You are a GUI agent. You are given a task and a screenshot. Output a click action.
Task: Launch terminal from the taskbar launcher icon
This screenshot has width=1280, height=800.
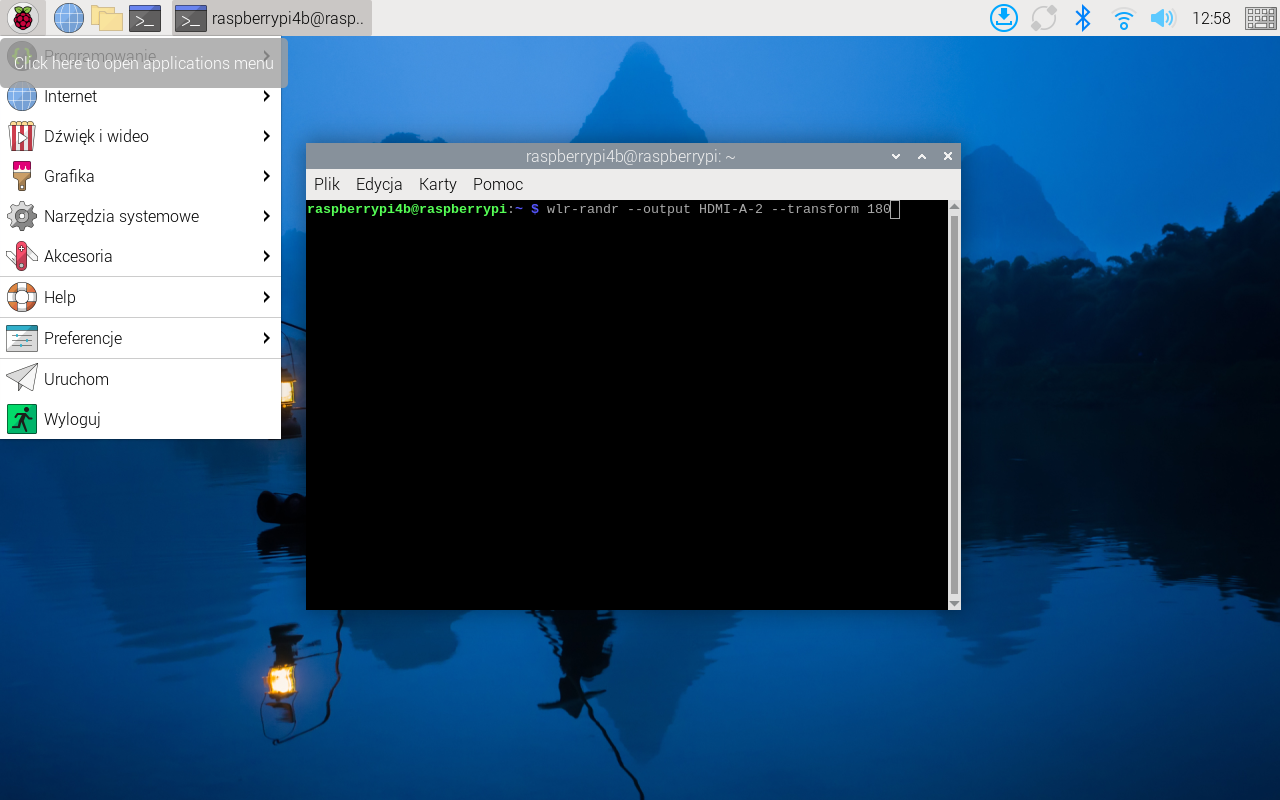[145, 18]
